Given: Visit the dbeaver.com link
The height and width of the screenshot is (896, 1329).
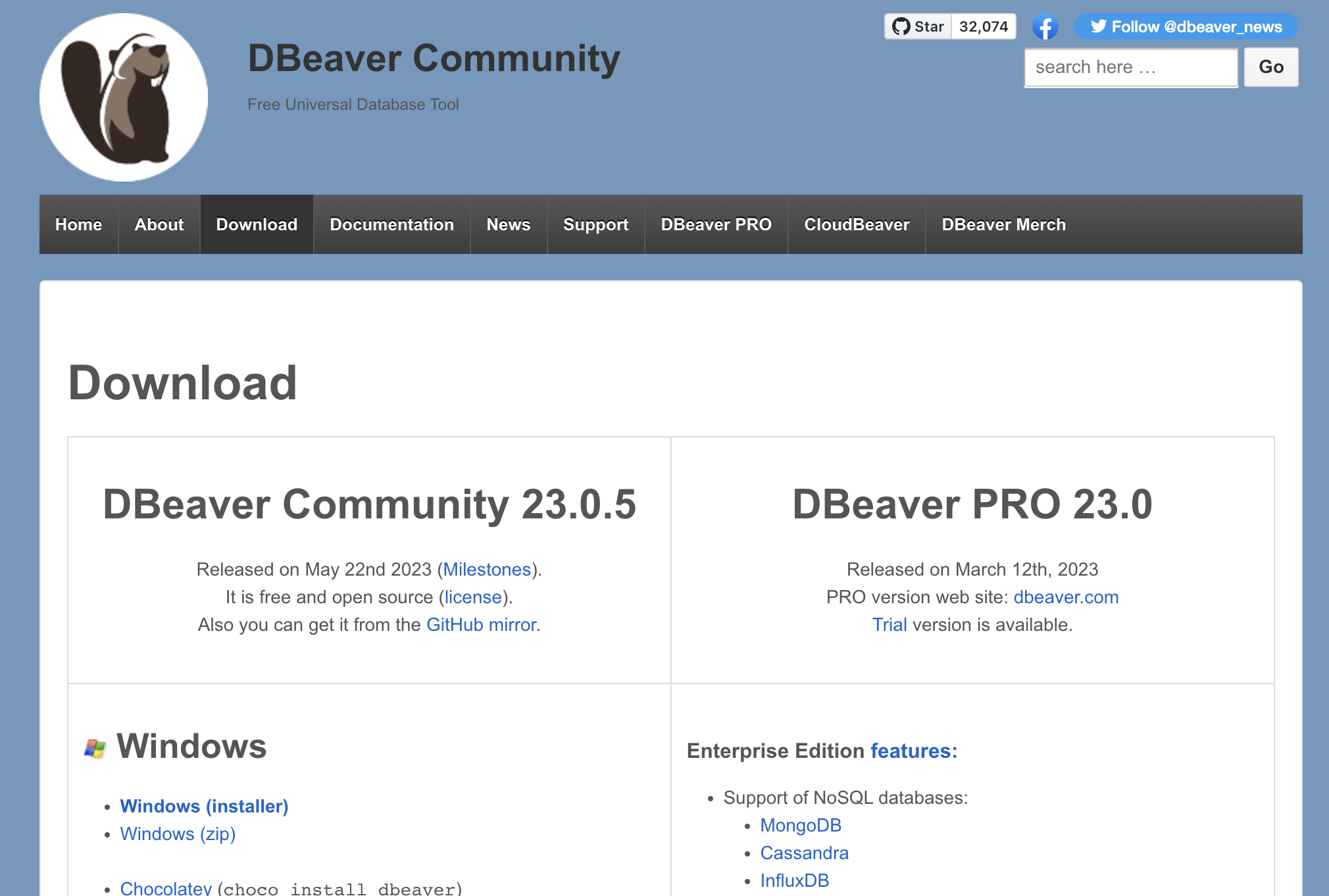Looking at the screenshot, I should [x=1066, y=597].
